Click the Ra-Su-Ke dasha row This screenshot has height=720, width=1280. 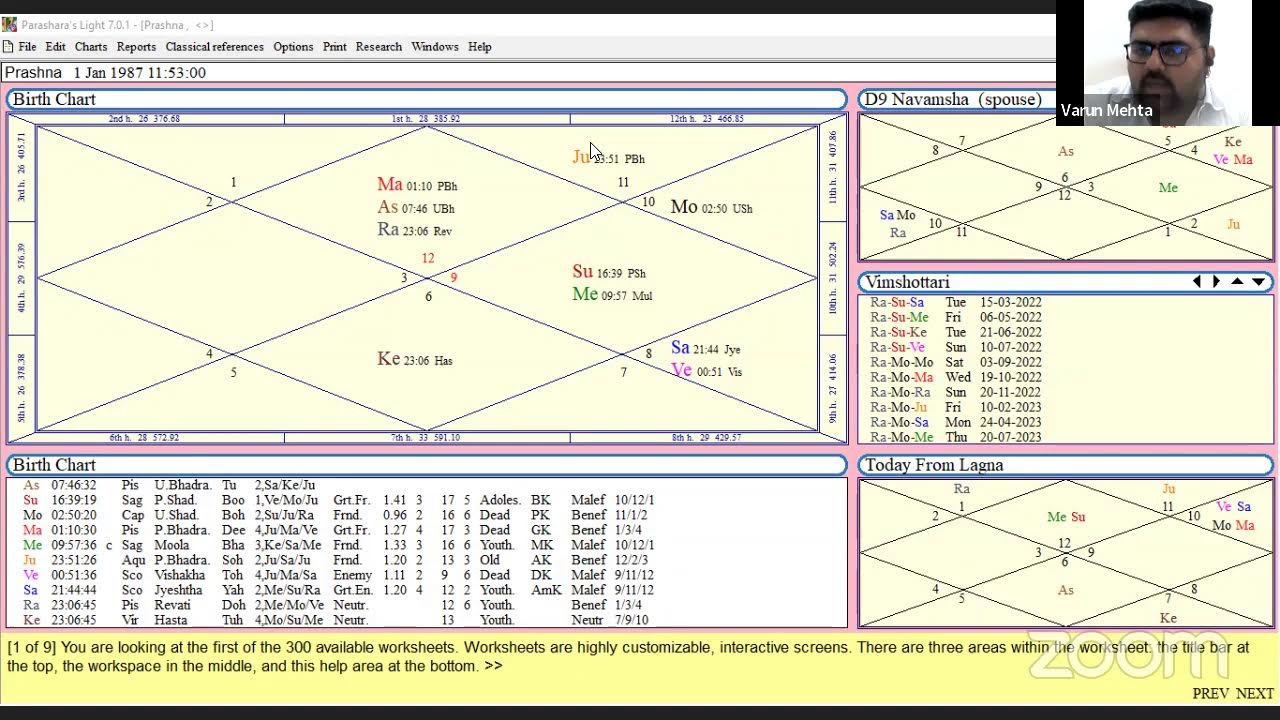[x=955, y=332]
